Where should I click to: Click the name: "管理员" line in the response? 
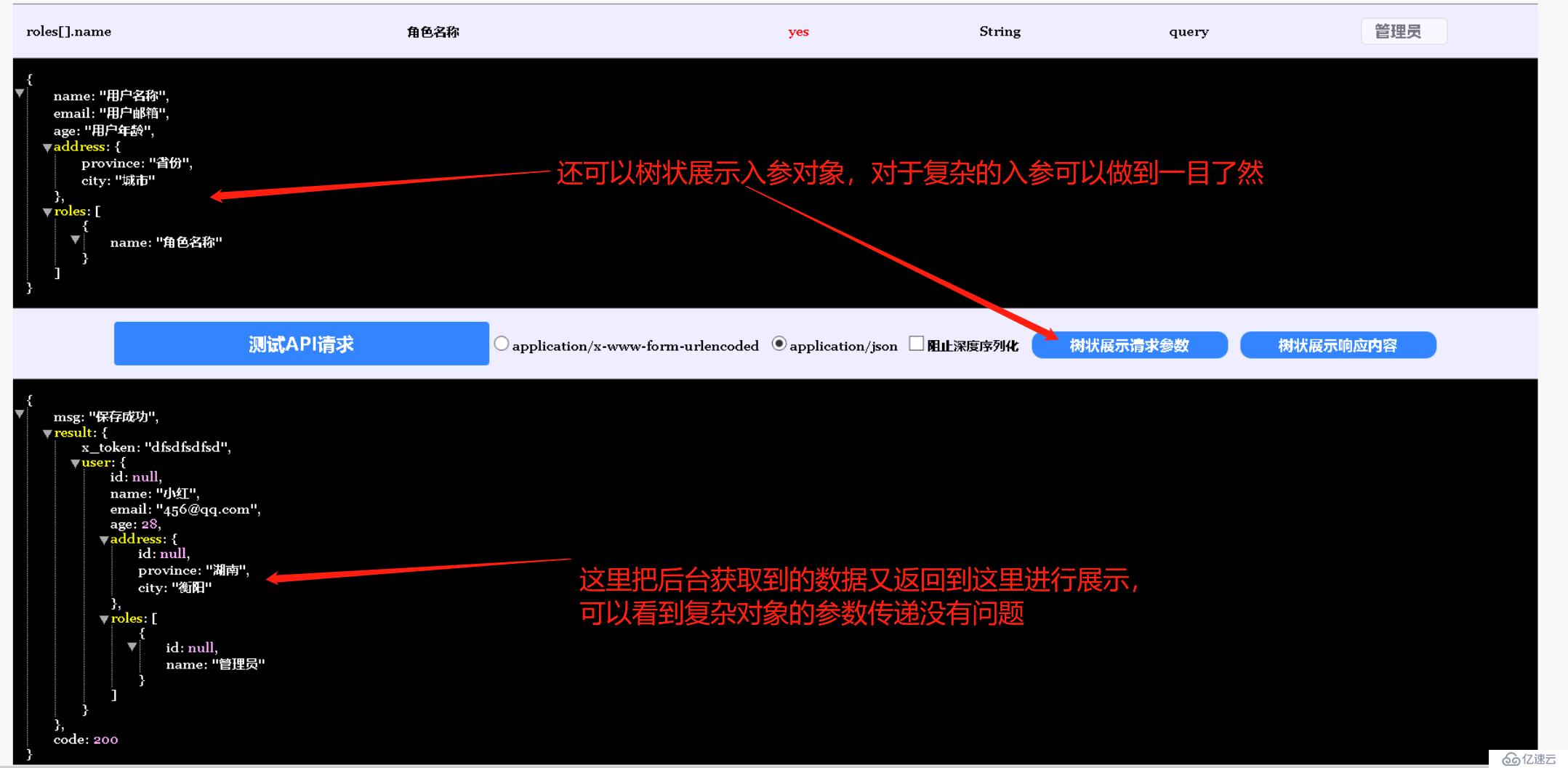click(216, 664)
